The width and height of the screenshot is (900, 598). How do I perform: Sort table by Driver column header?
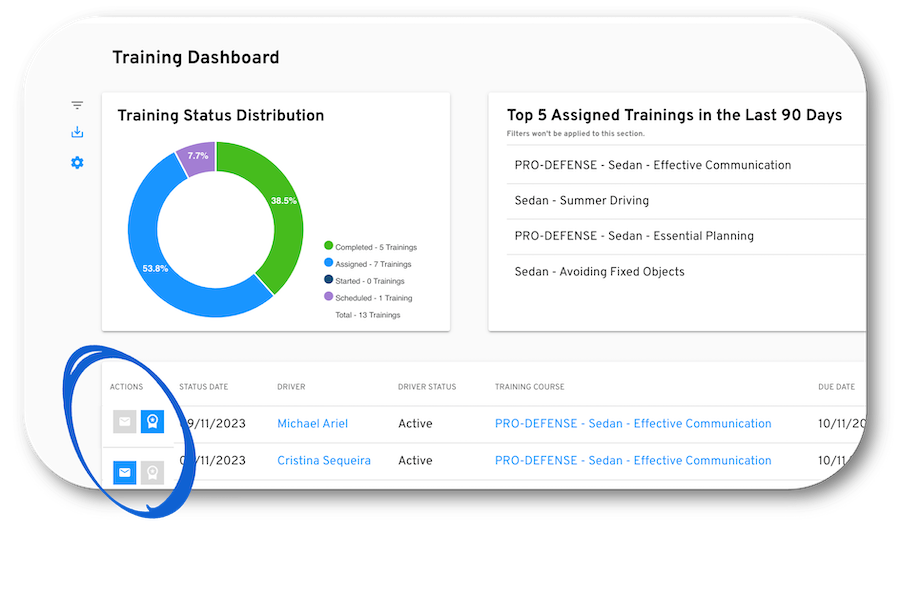(x=291, y=387)
